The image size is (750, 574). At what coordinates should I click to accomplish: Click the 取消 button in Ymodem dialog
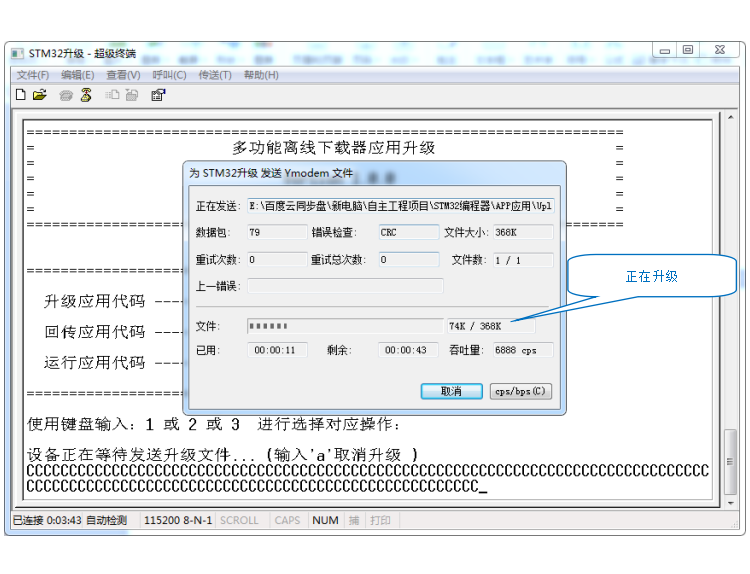[x=452, y=391]
